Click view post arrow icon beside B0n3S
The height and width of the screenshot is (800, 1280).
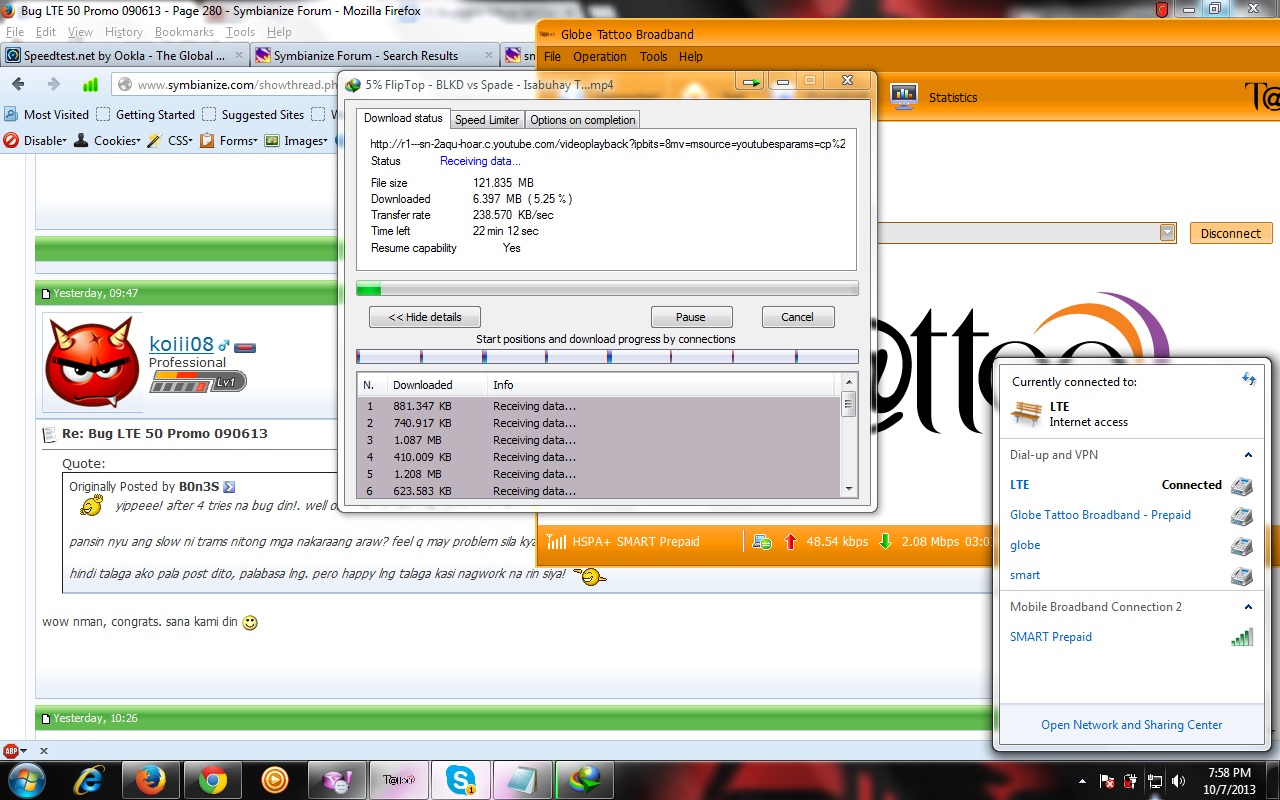pos(229,487)
